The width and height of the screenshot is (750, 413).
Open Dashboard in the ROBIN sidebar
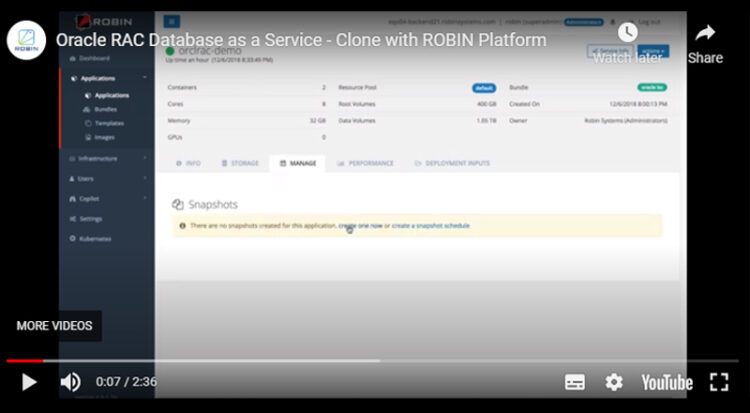[x=89, y=58]
